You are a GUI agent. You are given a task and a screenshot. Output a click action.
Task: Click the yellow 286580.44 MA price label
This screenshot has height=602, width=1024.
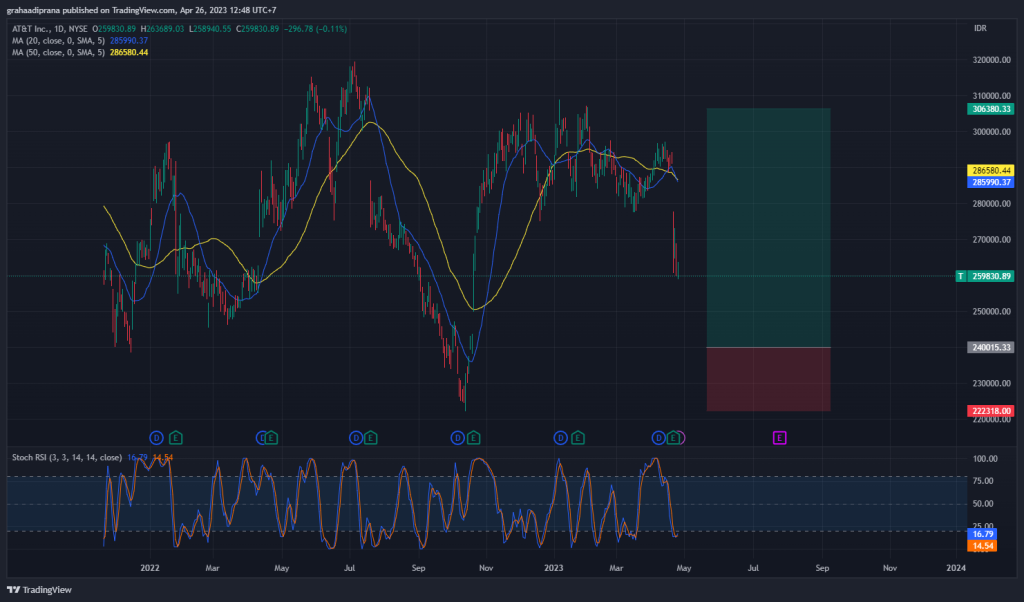click(991, 170)
